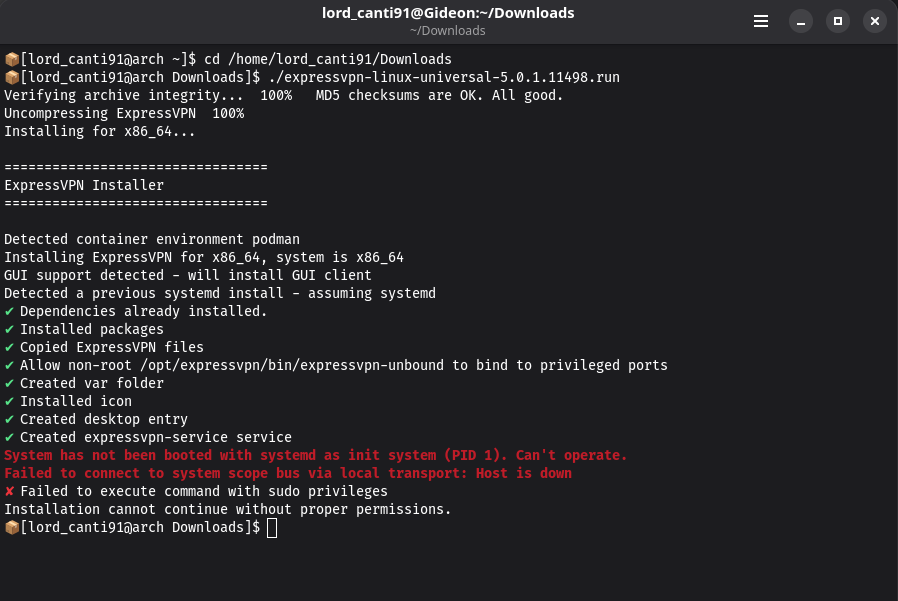This screenshot has width=898, height=601.
Task: Click the package emoji on the last prompt line
Action: (x=11, y=527)
